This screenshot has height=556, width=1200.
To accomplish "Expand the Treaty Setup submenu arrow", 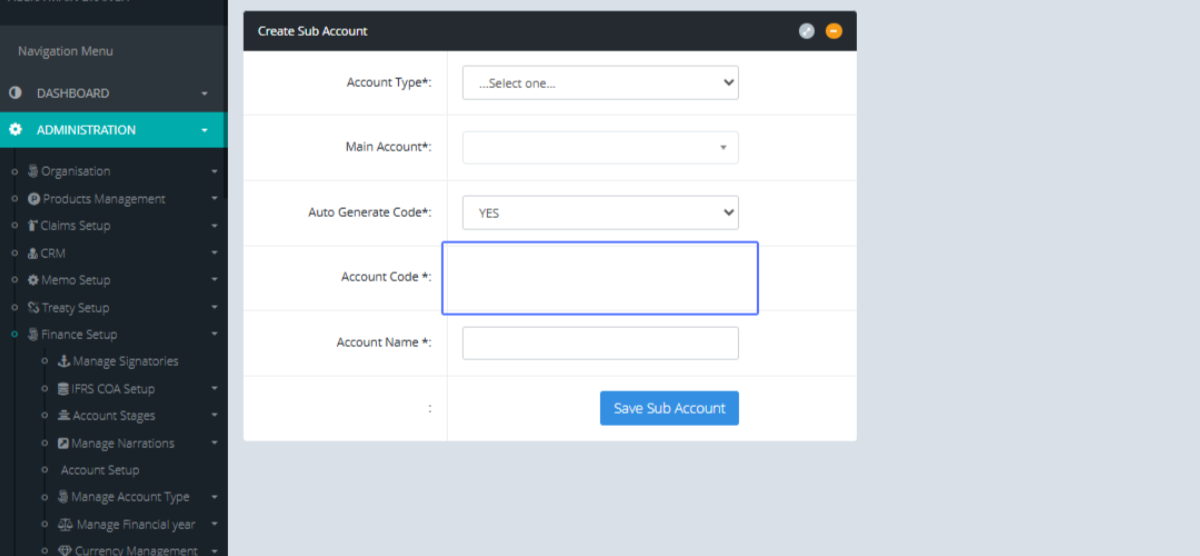I will (x=214, y=308).
